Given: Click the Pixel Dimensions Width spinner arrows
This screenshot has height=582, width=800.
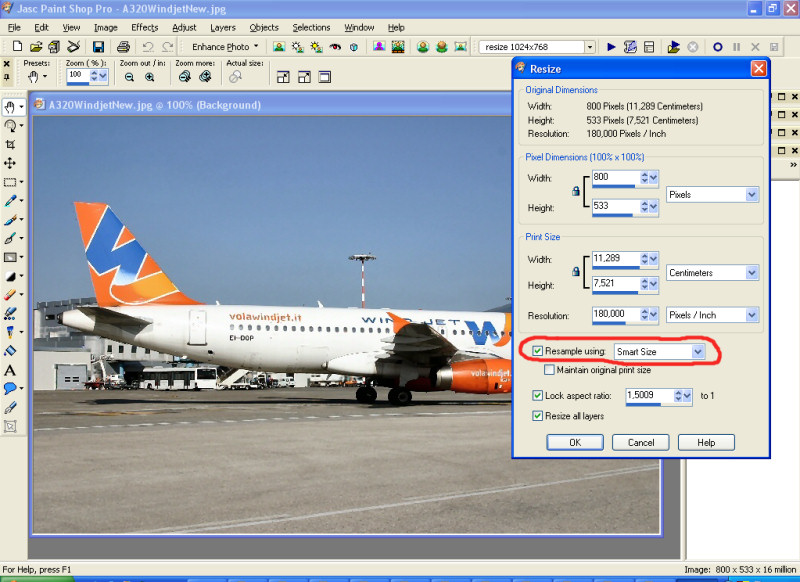Looking at the screenshot, I should pyautogui.click(x=644, y=178).
